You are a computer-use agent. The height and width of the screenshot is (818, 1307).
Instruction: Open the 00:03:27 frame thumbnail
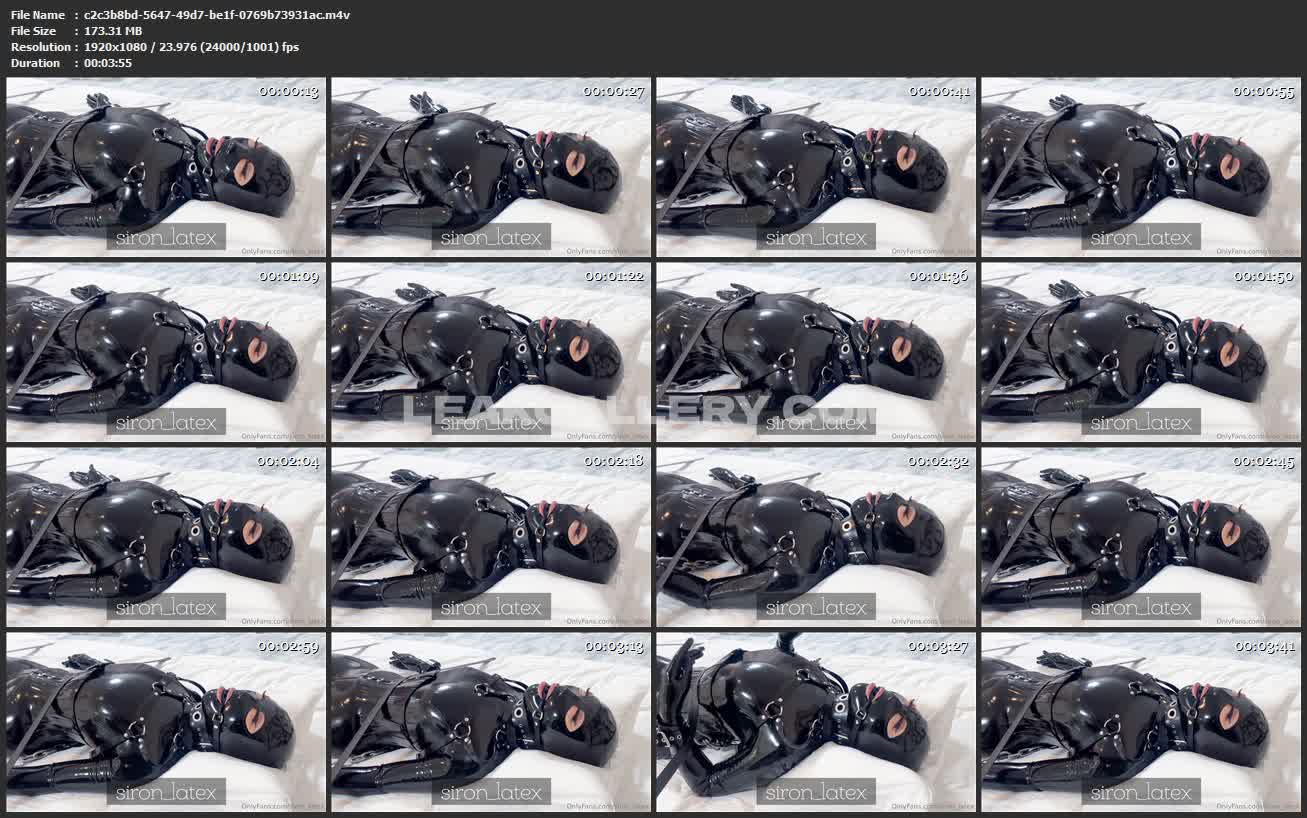pos(816,722)
